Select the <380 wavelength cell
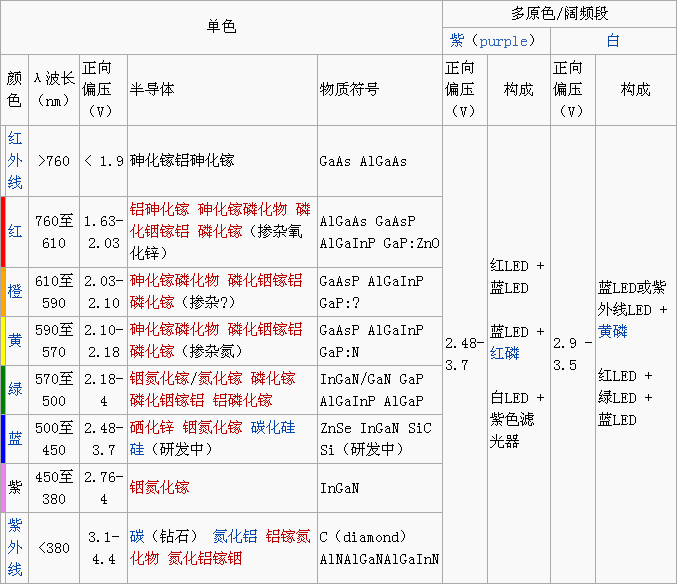Screen dimensions: 677x584 (x=54, y=548)
